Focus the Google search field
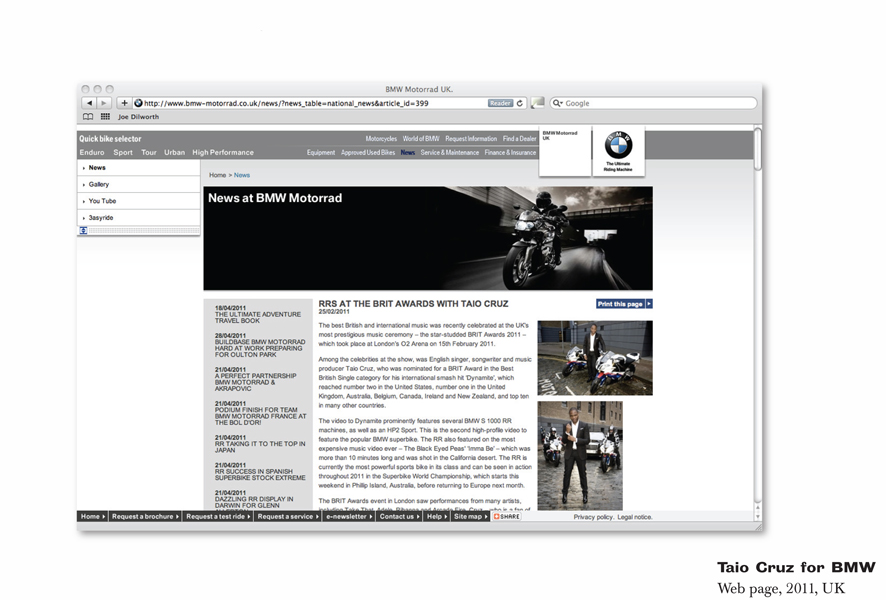The width and height of the screenshot is (886, 600). (x=653, y=103)
